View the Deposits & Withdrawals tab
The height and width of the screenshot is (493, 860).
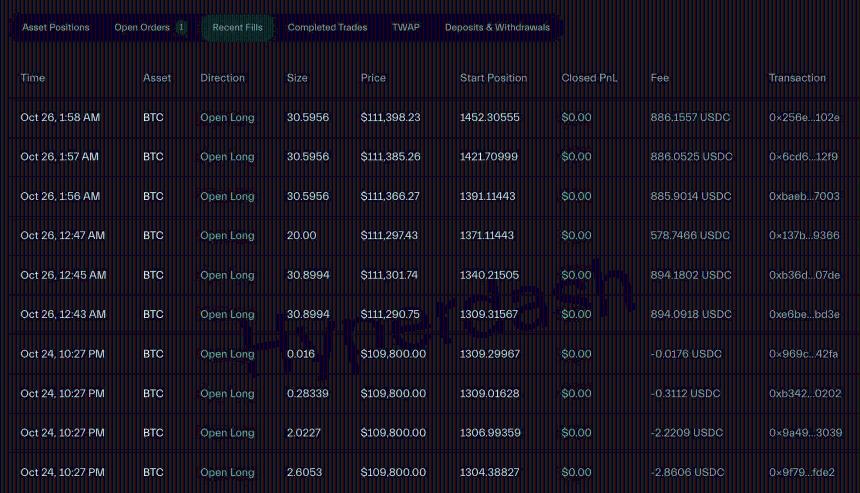click(x=497, y=28)
